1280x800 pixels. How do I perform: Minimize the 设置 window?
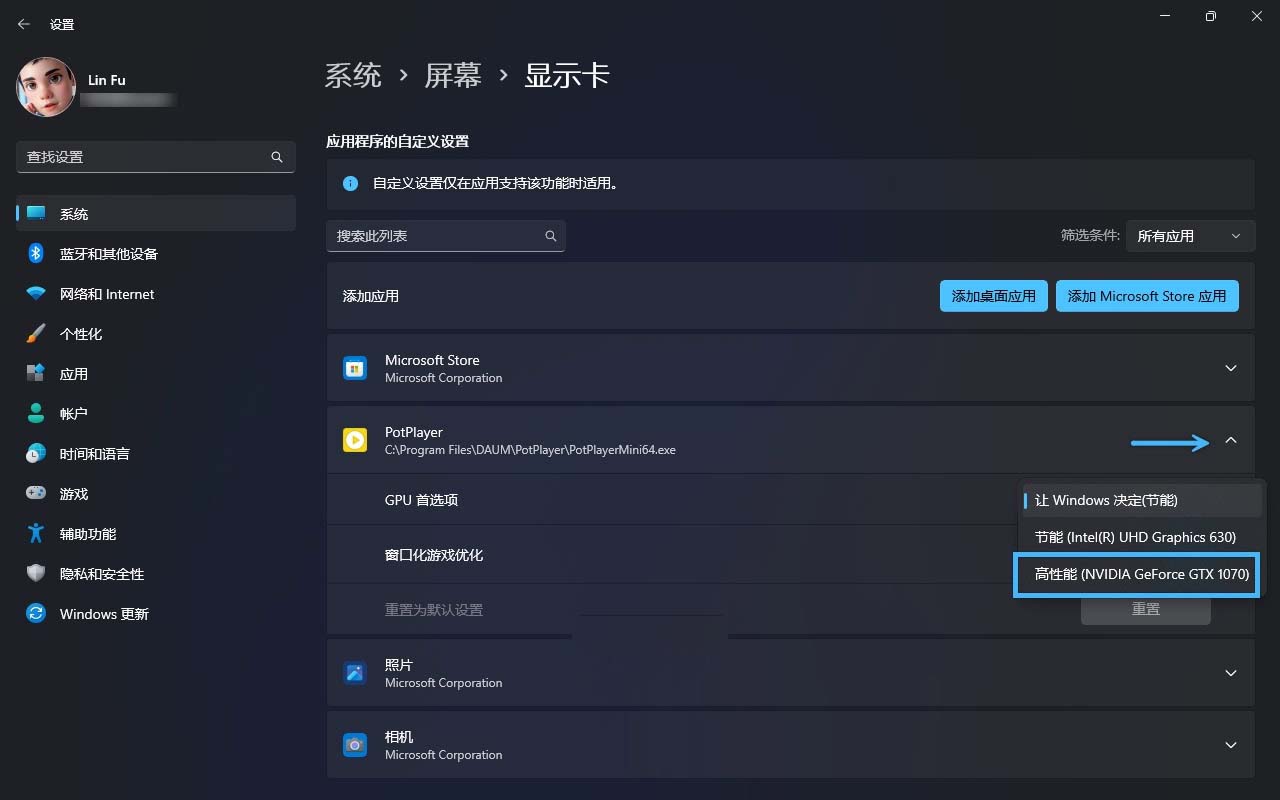tap(1164, 17)
